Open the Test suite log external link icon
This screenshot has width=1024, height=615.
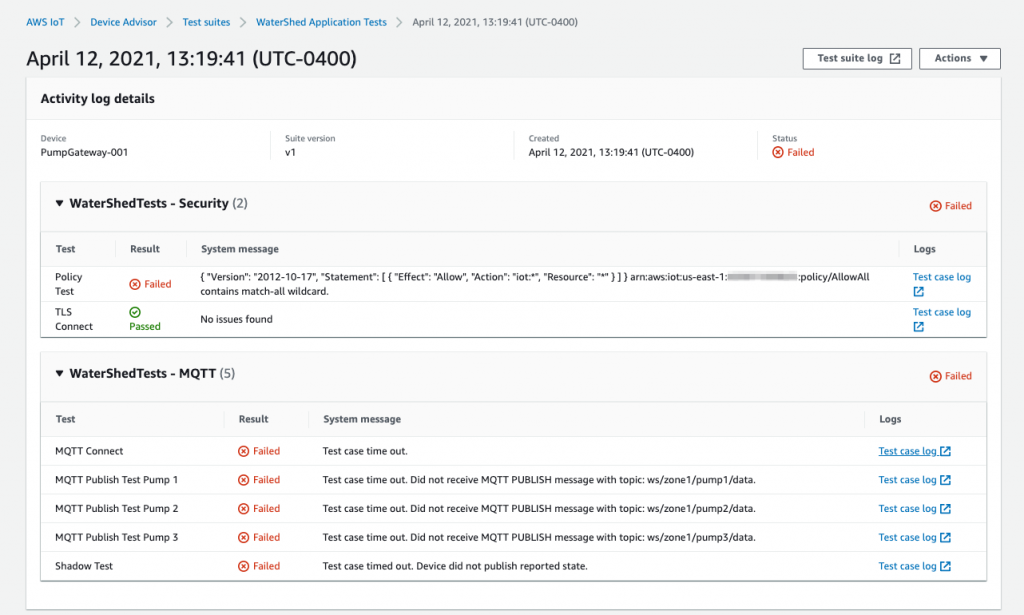[893, 58]
